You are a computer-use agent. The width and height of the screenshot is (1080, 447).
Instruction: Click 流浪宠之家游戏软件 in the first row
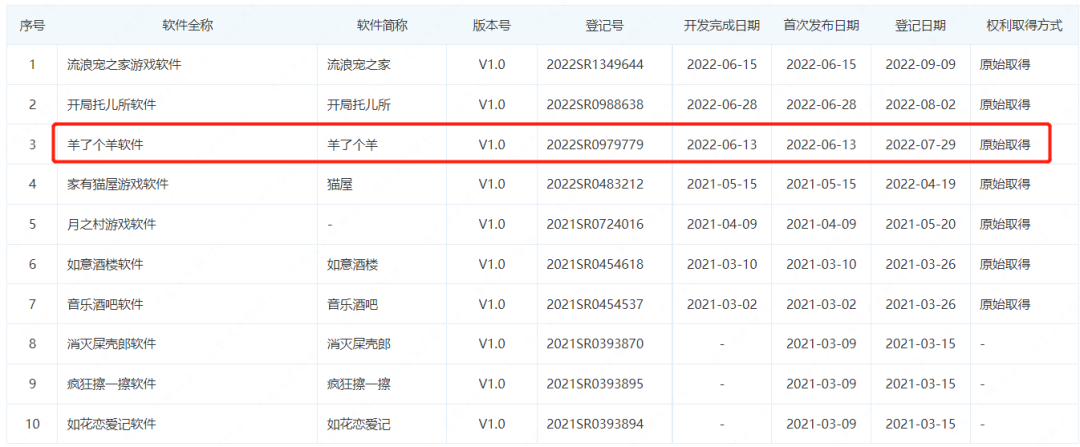tap(124, 64)
